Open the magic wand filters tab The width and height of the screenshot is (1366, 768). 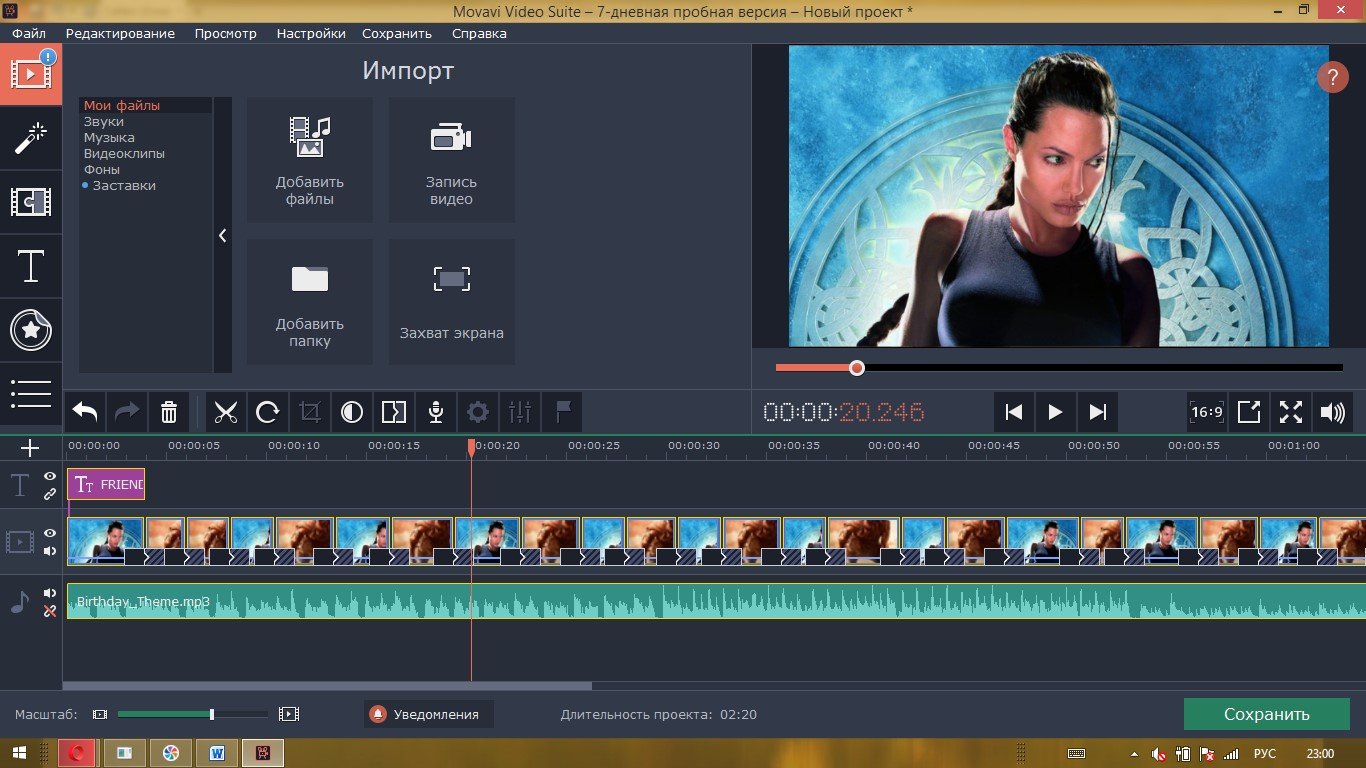pos(31,139)
